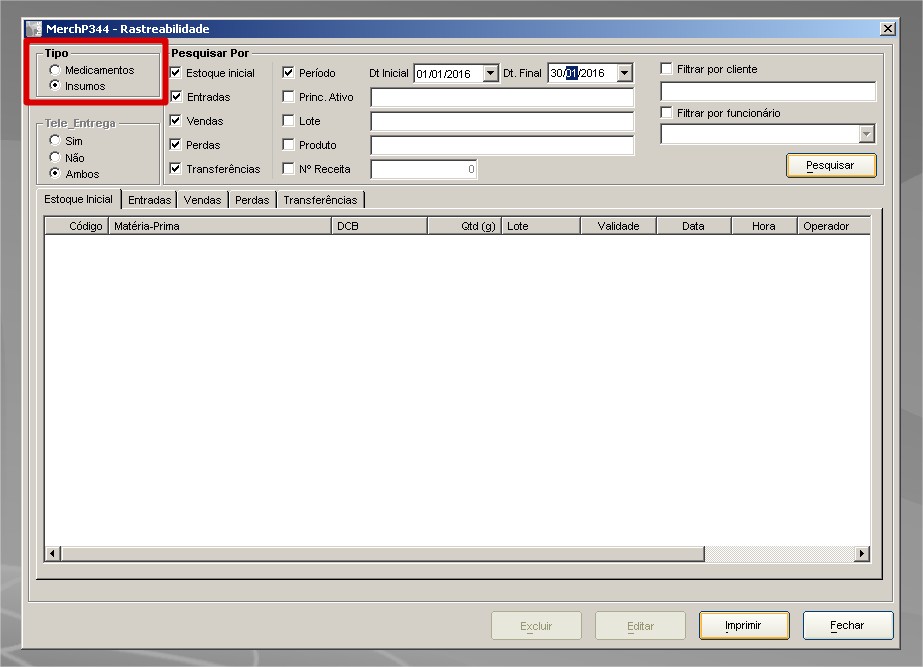923x667 pixels.
Task: Tick the Filtrar por cliente checkbox
Action: pyautogui.click(x=667, y=69)
